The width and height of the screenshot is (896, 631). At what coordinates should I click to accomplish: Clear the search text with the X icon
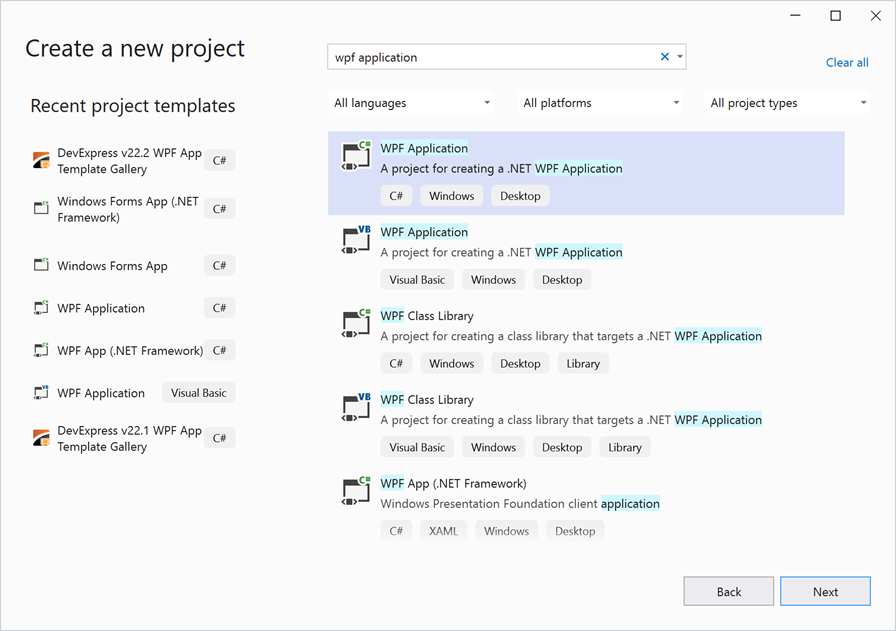[665, 57]
